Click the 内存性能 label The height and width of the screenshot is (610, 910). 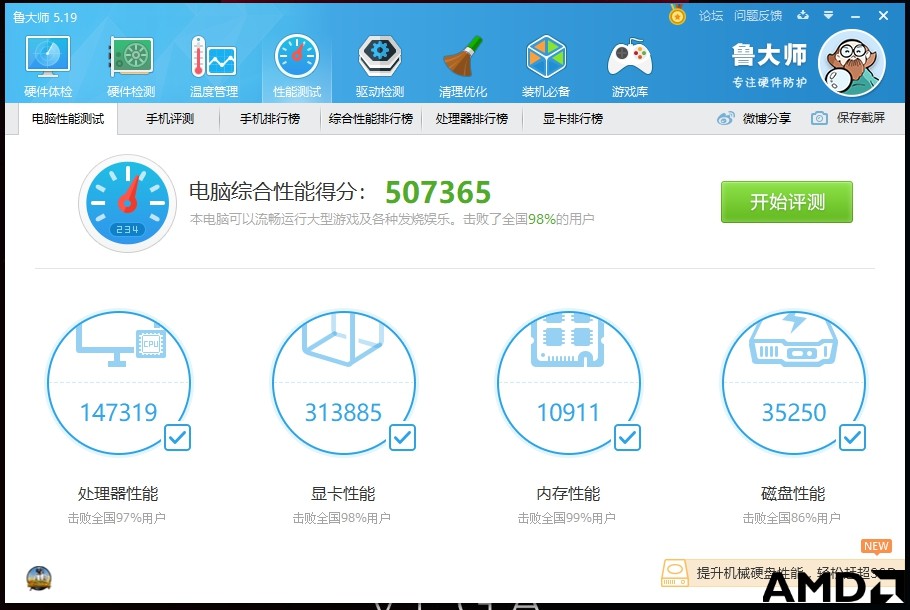(568, 494)
